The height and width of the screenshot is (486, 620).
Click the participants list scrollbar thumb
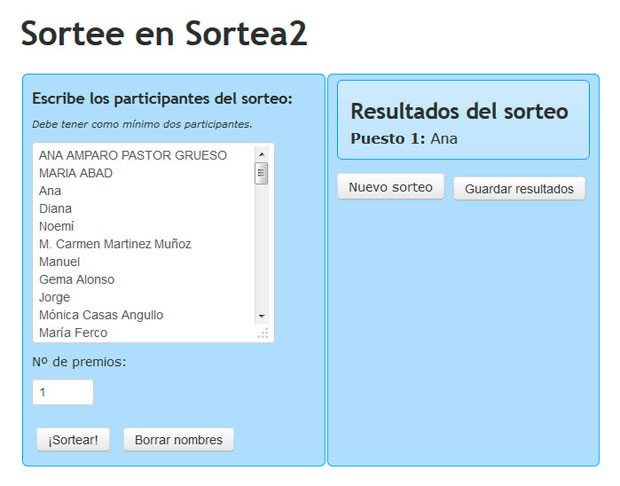point(261,173)
